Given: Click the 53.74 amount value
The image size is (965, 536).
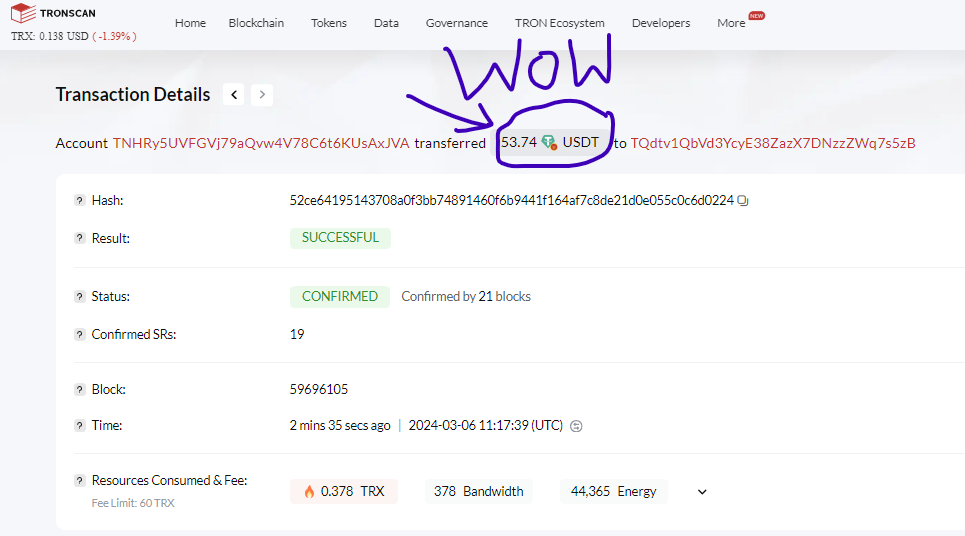Looking at the screenshot, I should (519, 142).
